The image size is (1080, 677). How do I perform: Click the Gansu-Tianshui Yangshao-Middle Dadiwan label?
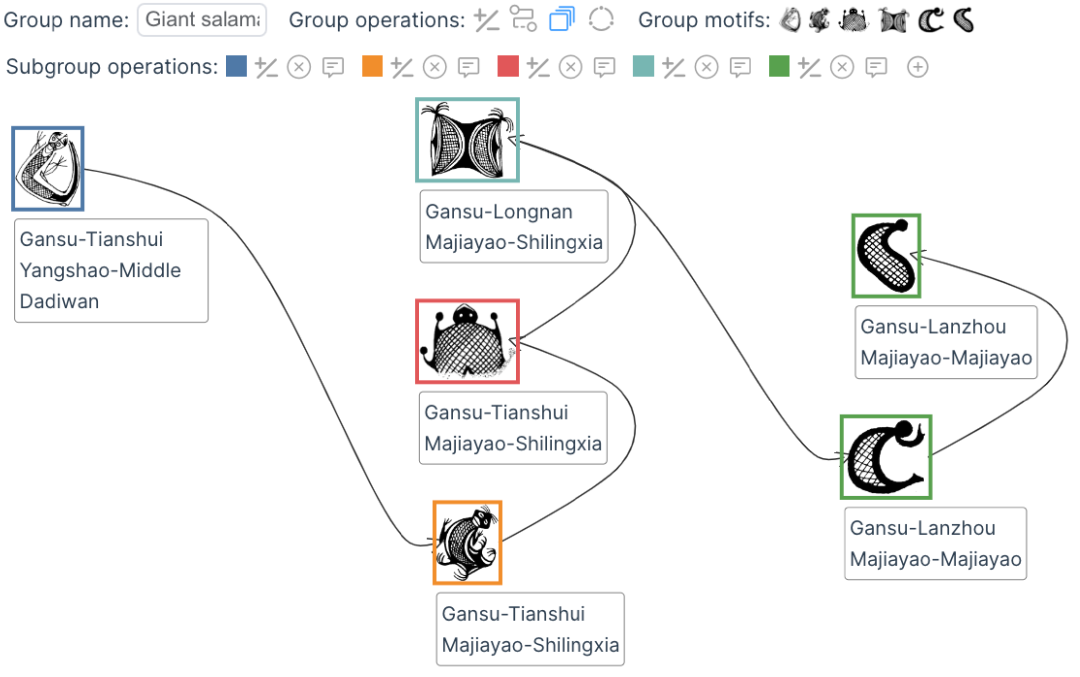111,271
